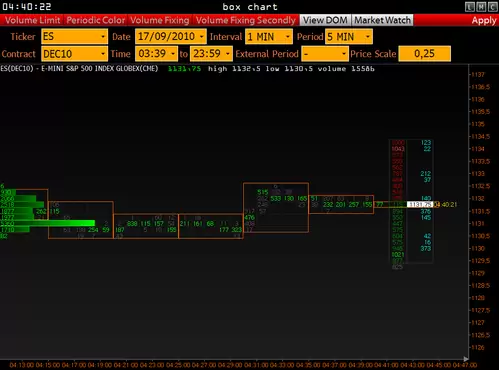Open the Period 5 MIN dropdown
The width and height of the screenshot is (499, 370).
click(349, 36)
